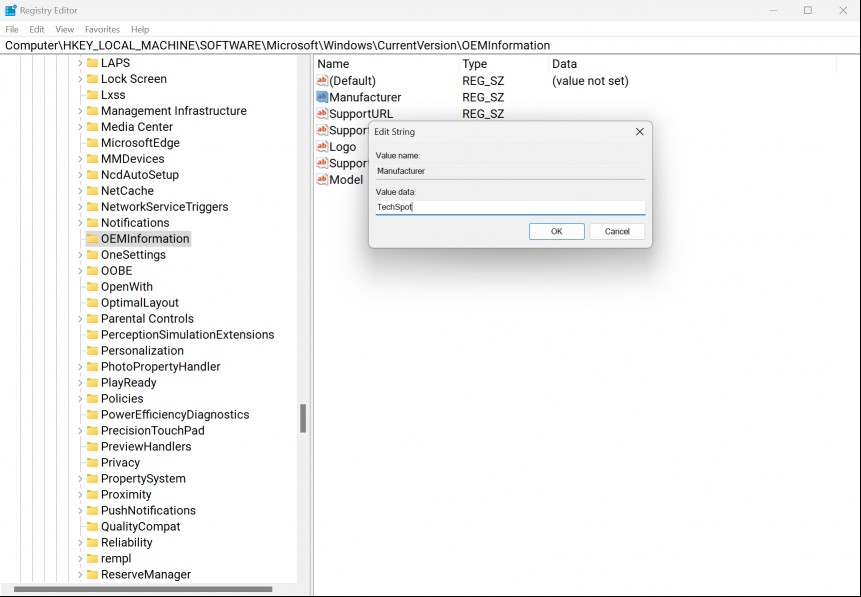Close the Edit String dialog with X
Viewport: 861px width, 597px height.
639,132
